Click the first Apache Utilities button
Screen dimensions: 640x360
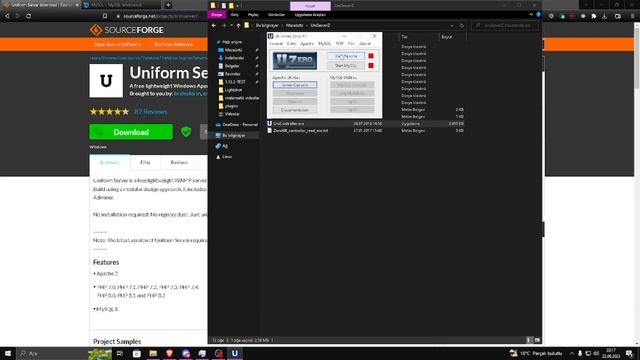[x=295, y=85]
